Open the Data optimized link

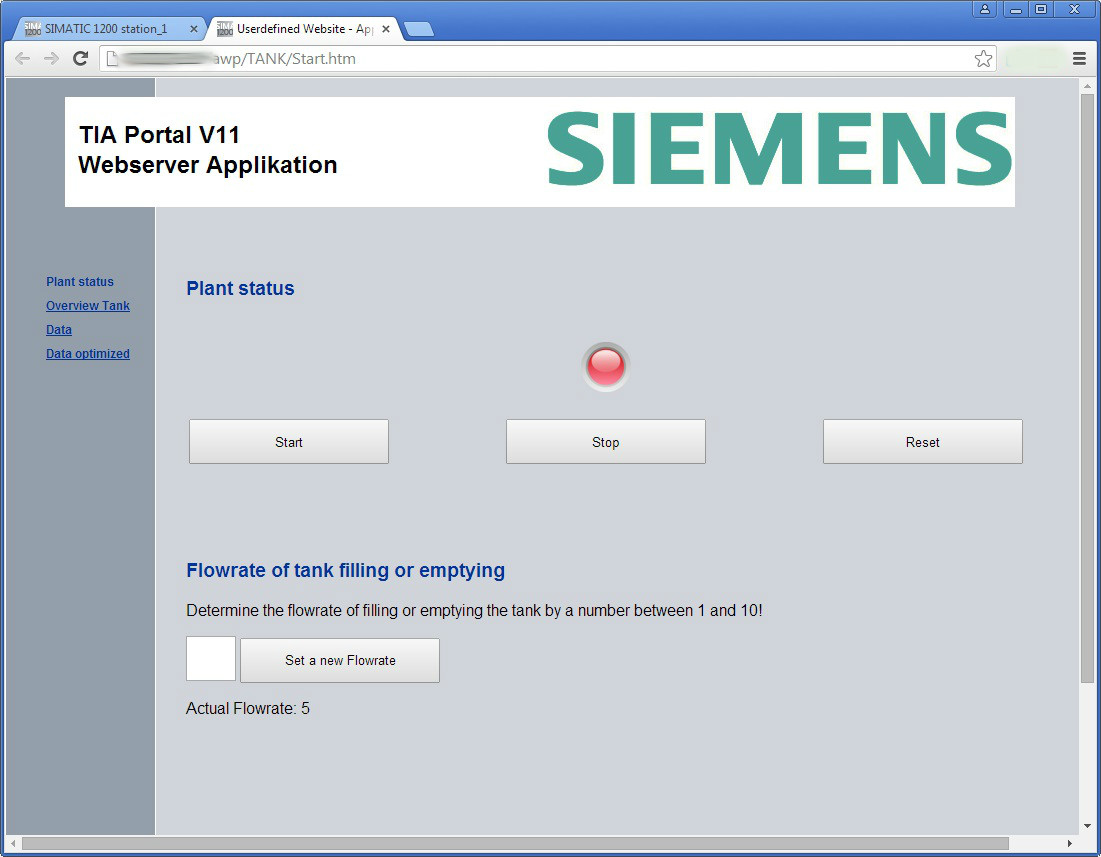tap(88, 354)
